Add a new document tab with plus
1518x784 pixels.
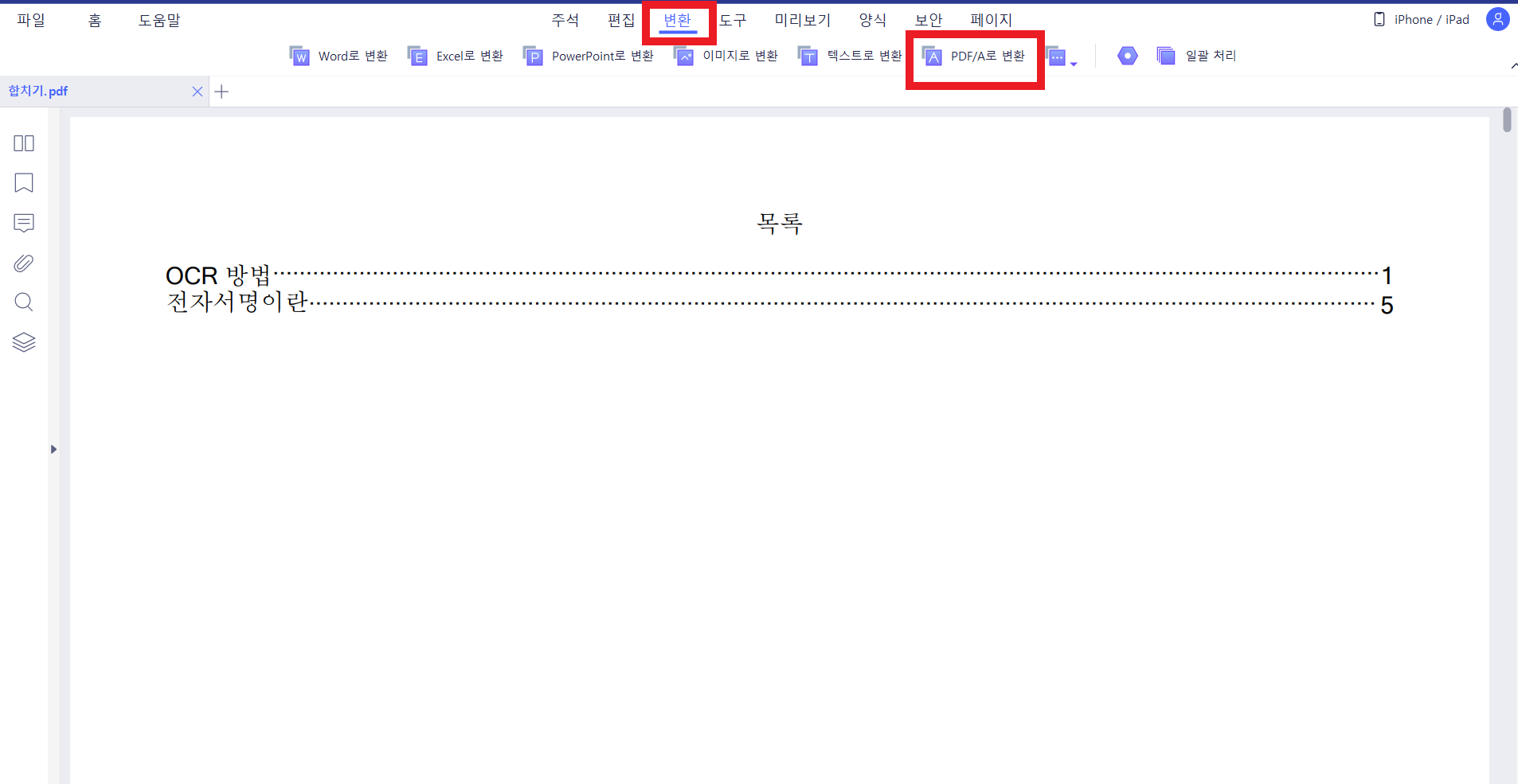pyautogui.click(x=222, y=92)
